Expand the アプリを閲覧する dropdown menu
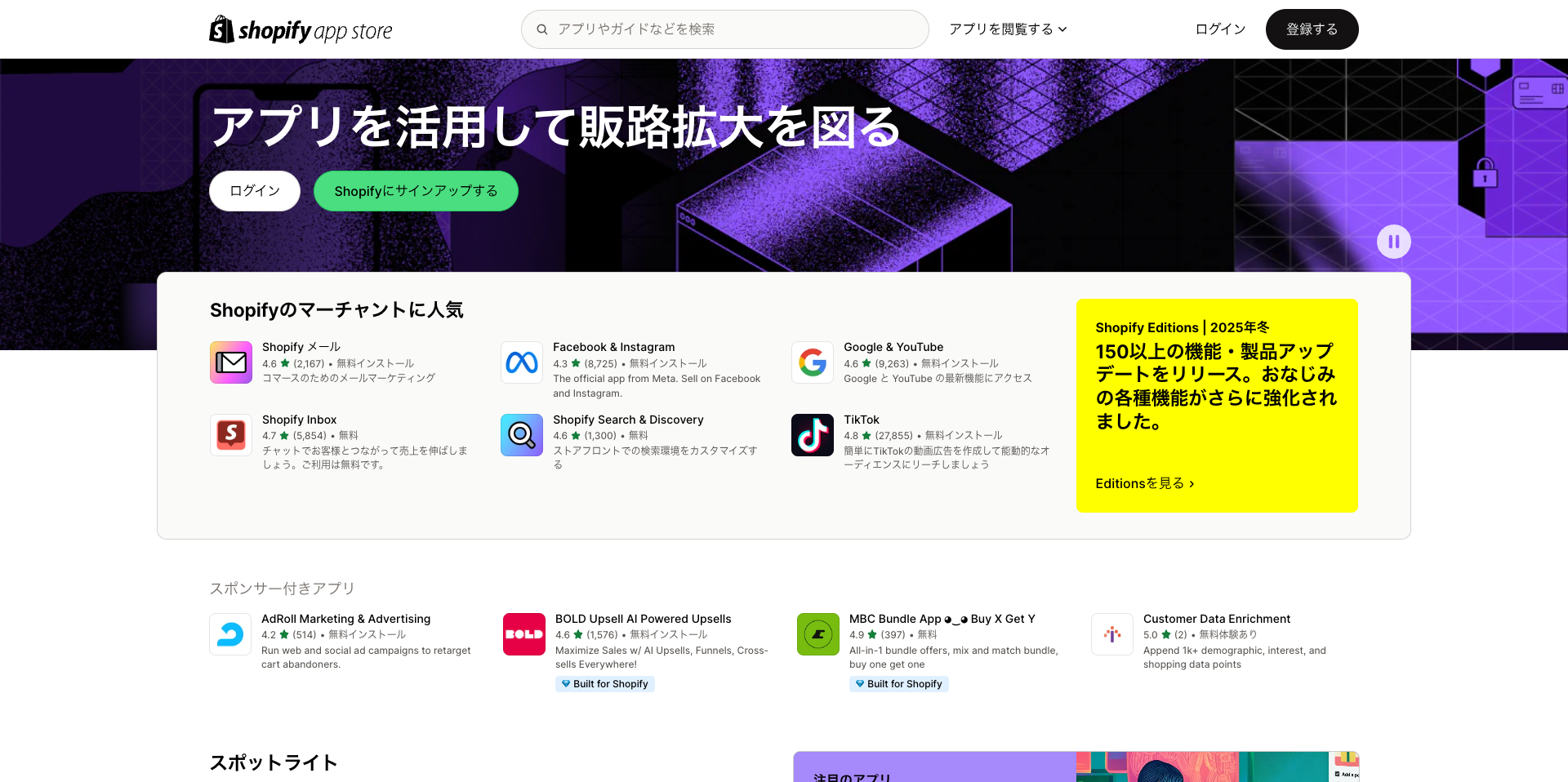The width and height of the screenshot is (1568, 782). [x=1008, y=29]
